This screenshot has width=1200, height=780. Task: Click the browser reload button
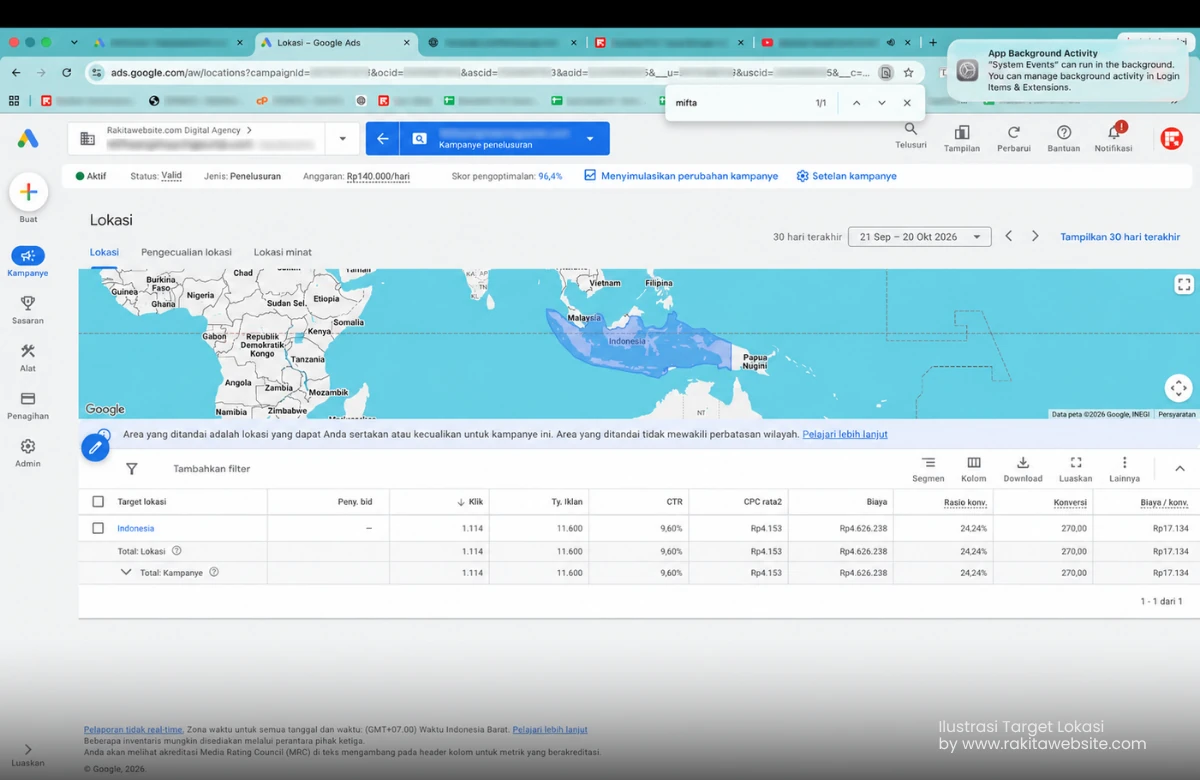tap(66, 72)
